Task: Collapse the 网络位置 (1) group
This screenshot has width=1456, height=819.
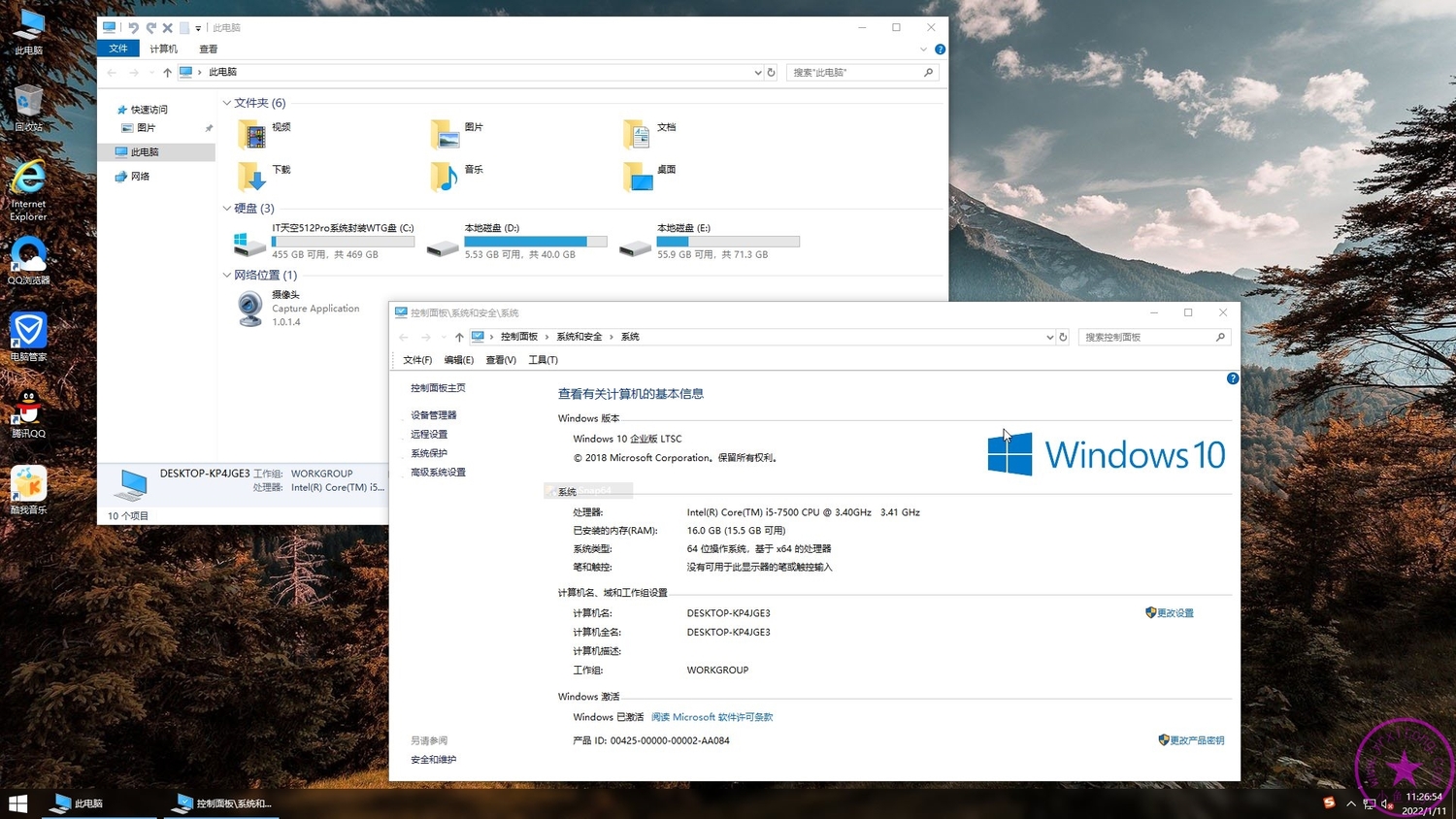Action: pyautogui.click(x=227, y=276)
